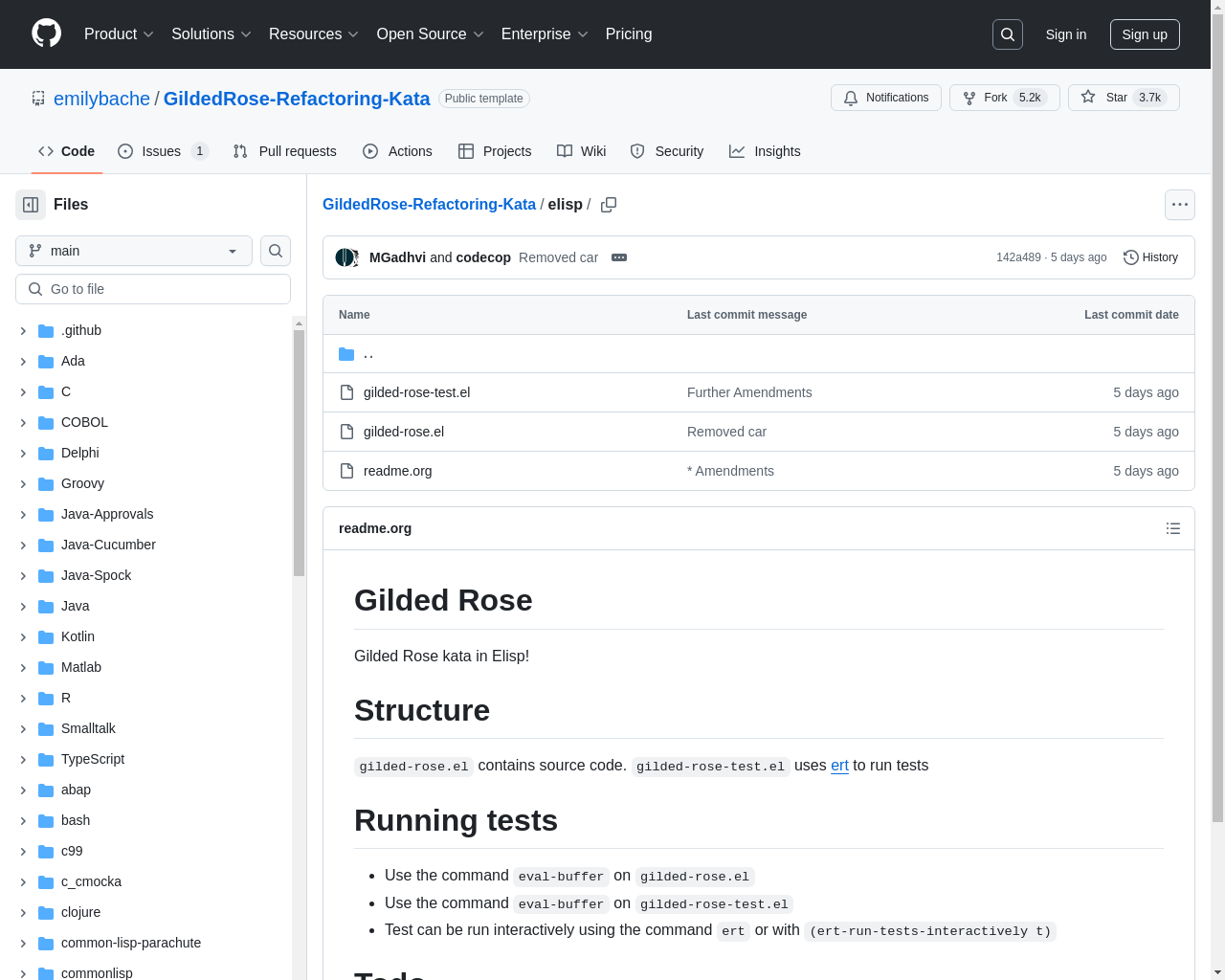
Task: Open the Smalltalk folder in tree
Action: pyautogui.click(x=88, y=729)
